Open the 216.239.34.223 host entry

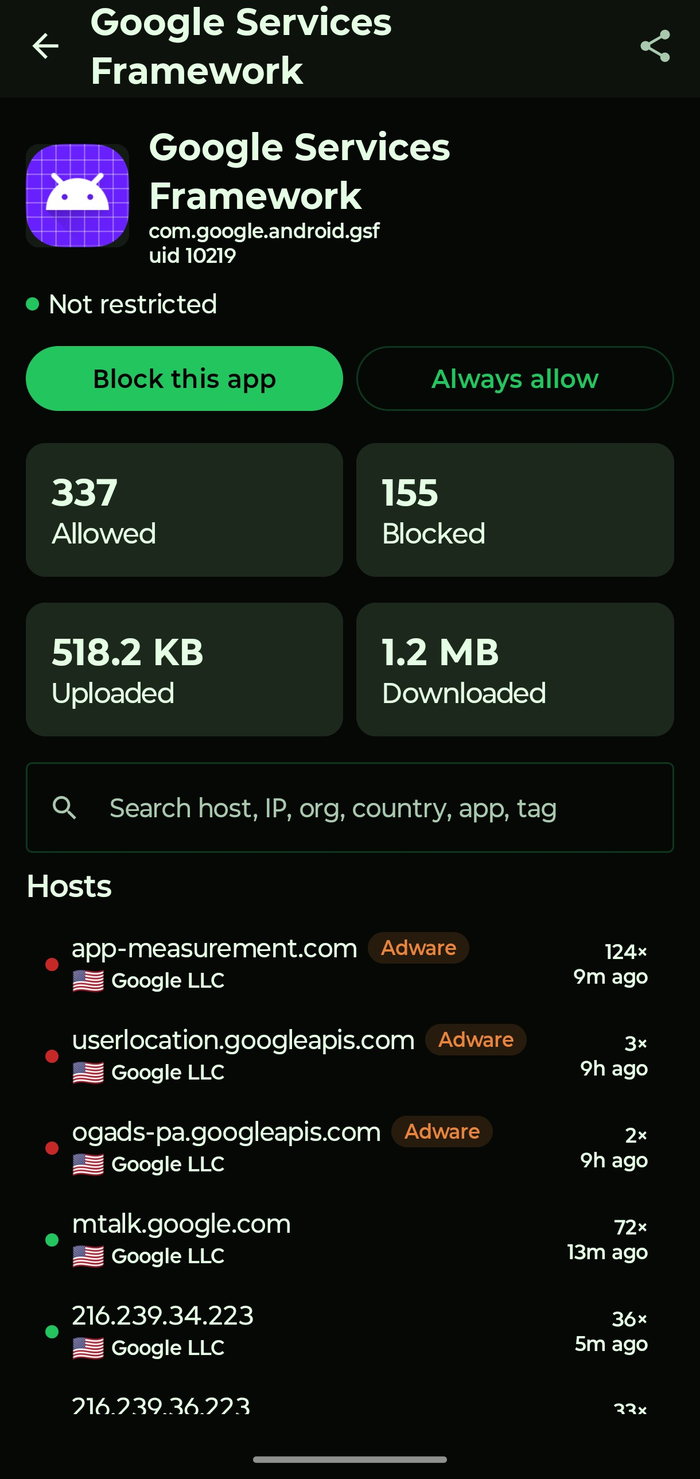[x=350, y=1332]
